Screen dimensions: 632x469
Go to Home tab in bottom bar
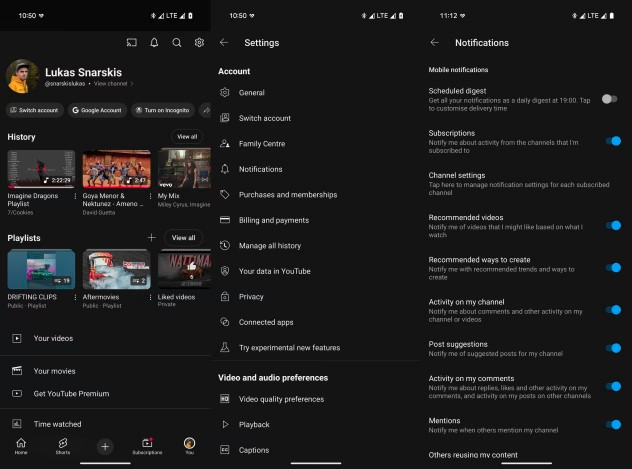click(21, 446)
